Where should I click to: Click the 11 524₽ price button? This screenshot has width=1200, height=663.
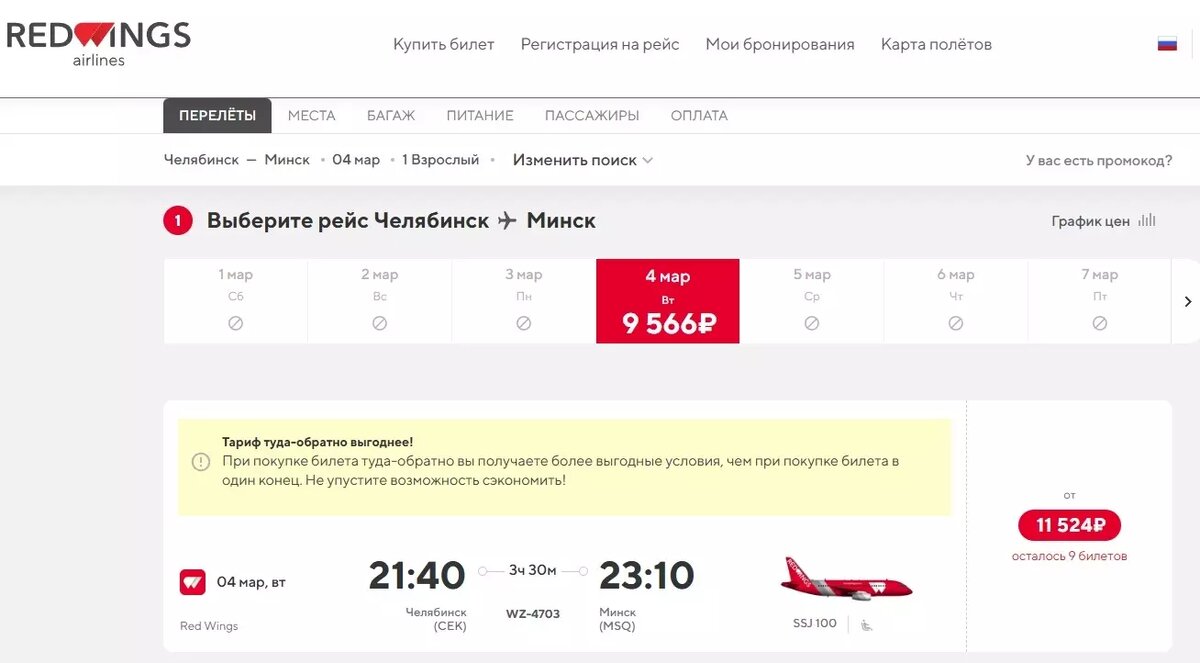pyautogui.click(x=1069, y=525)
